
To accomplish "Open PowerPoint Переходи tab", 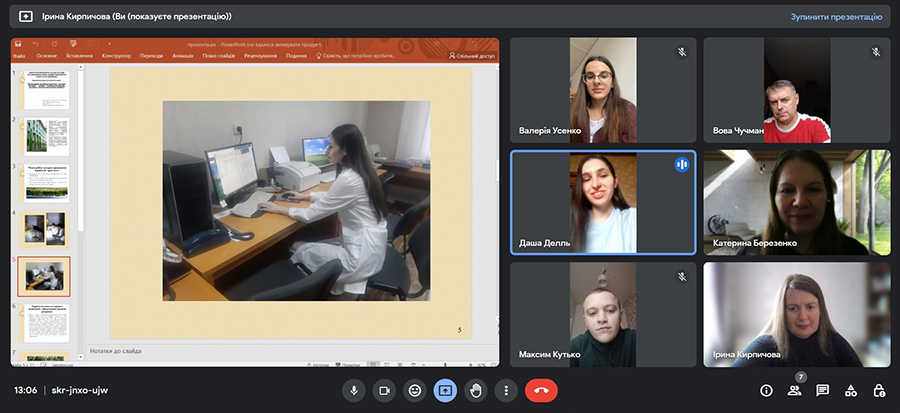I will tap(152, 56).
